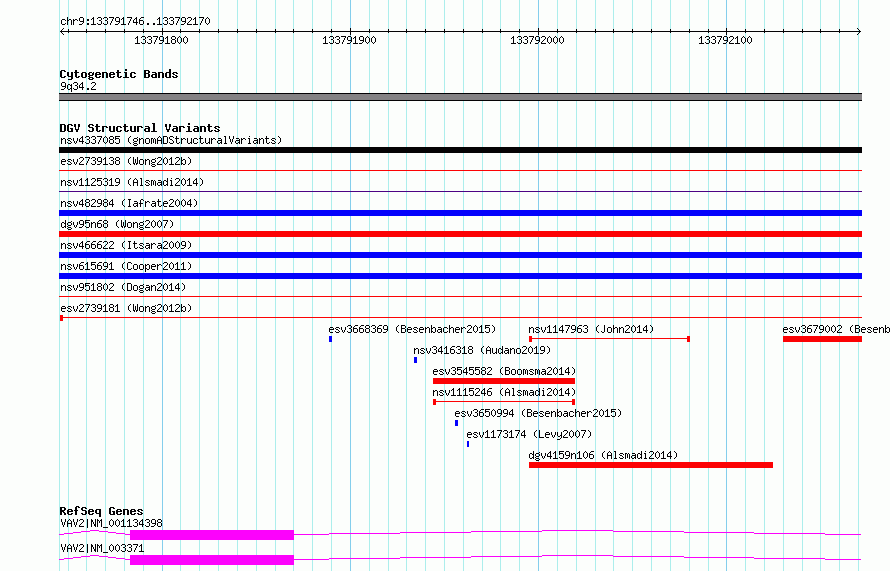This screenshot has width=890, height=571.
Task: Open esv1173174 (Levy2007) label
Action: 529,434
